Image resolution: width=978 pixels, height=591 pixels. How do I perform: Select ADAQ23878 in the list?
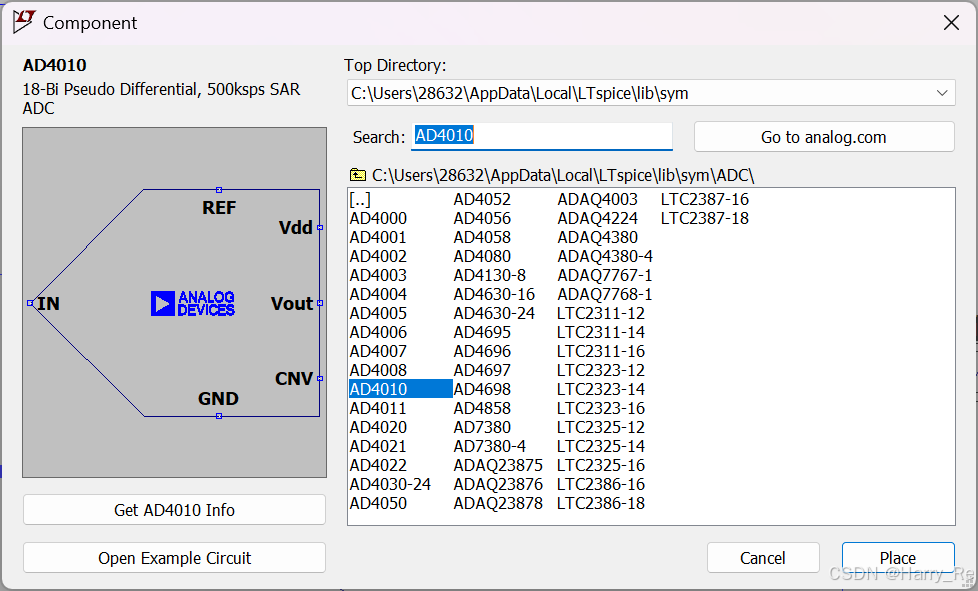pos(498,504)
